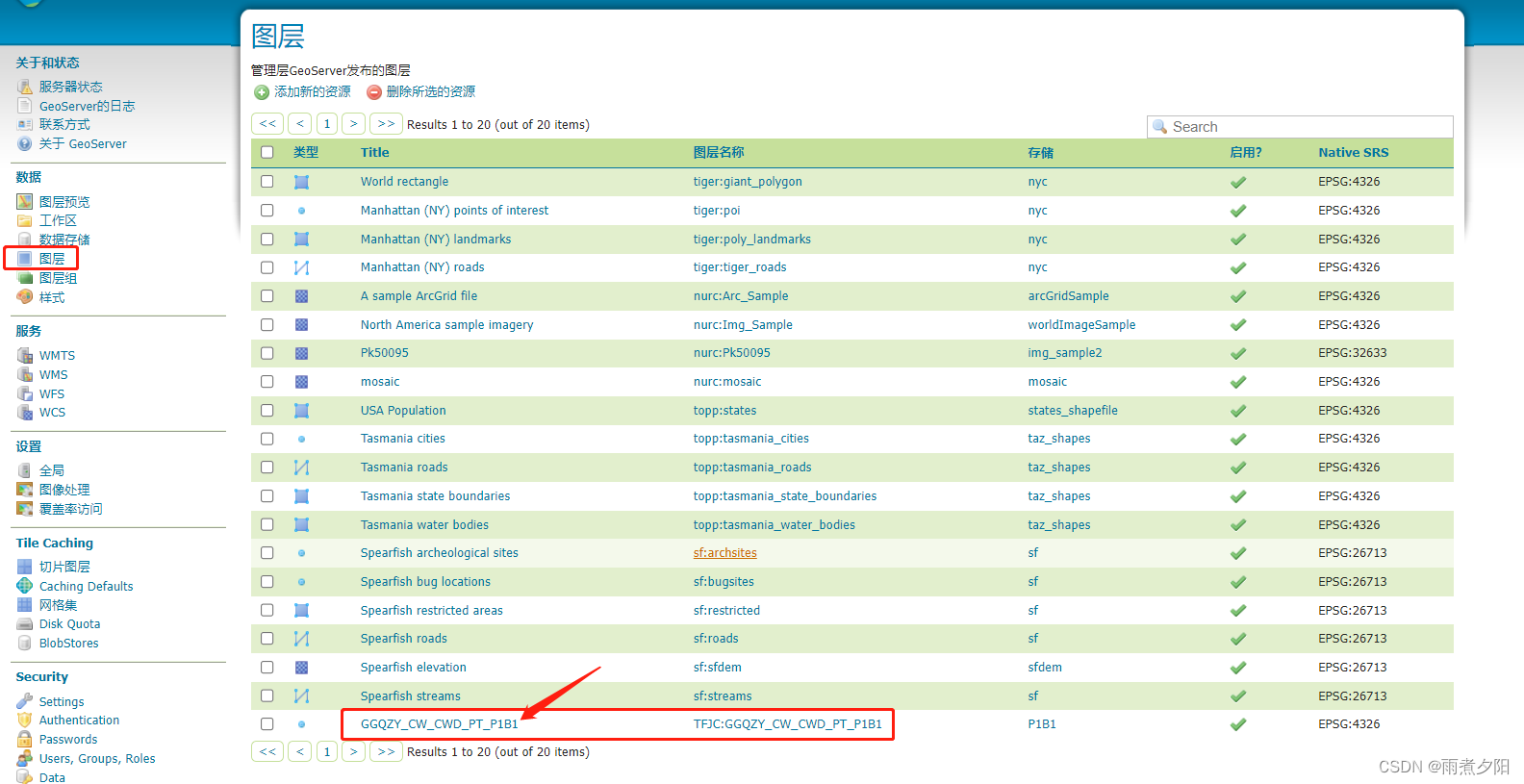The width and height of the screenshot is (1524, 784).
Task: Toggle the select-all checkbox in table header
Action: point(267,152)
